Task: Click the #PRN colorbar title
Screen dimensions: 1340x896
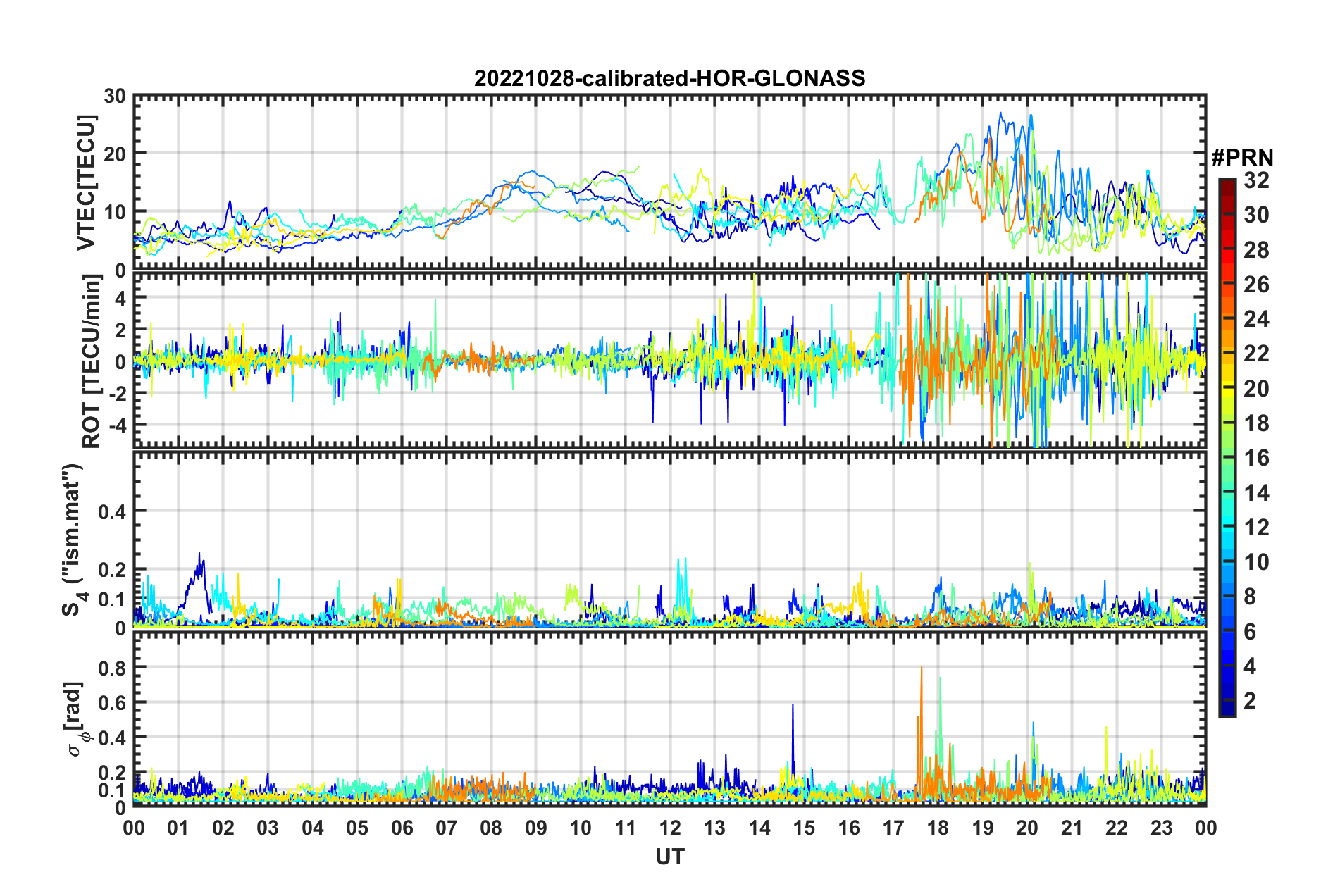Action: [x=1241, y=157]
